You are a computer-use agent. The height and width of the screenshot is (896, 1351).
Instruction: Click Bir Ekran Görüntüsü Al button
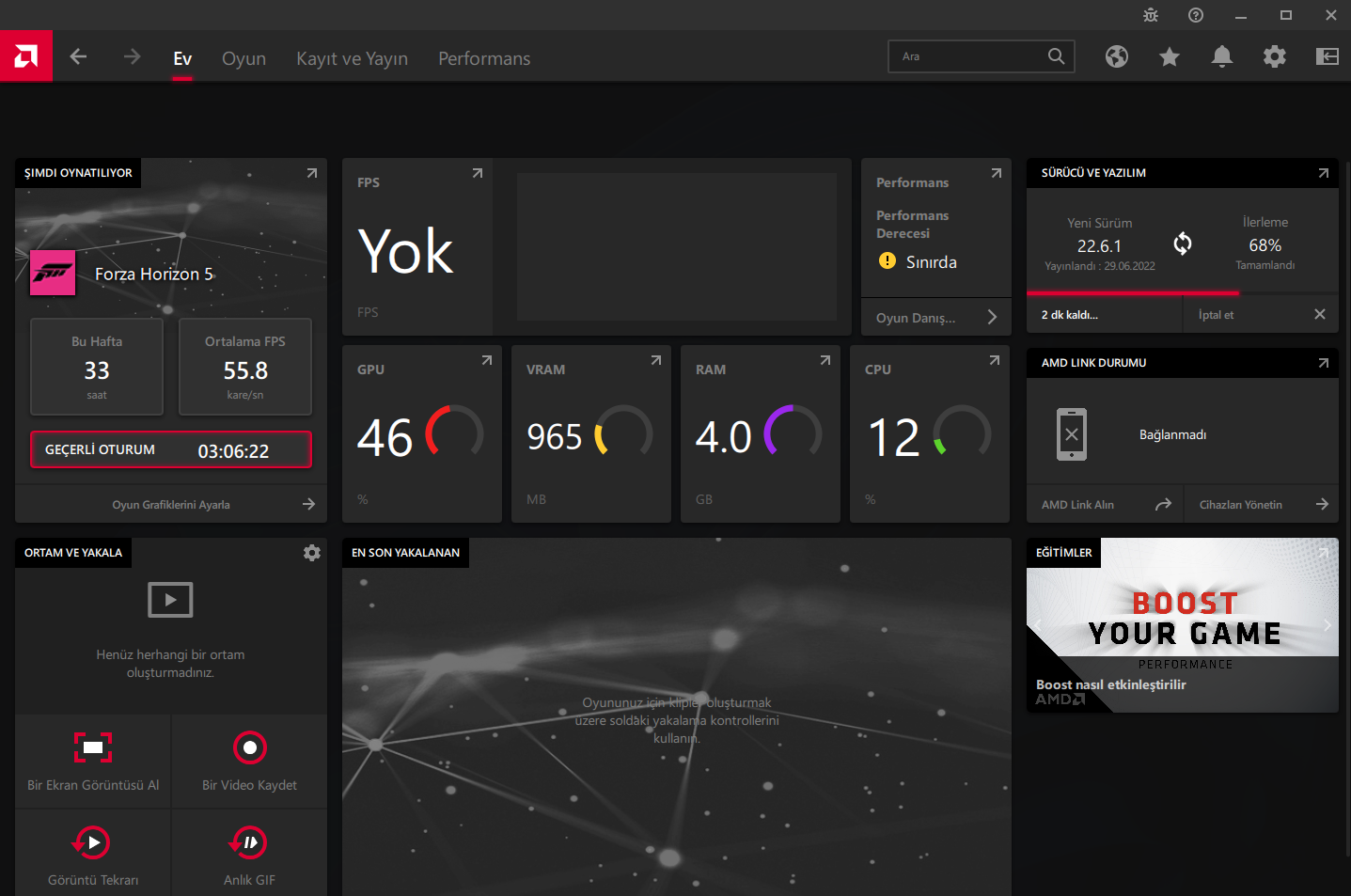pos(93,762)
